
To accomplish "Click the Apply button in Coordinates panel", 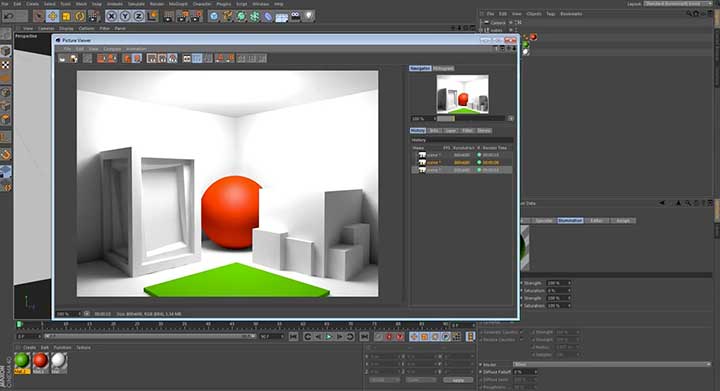I will [458, 380].
